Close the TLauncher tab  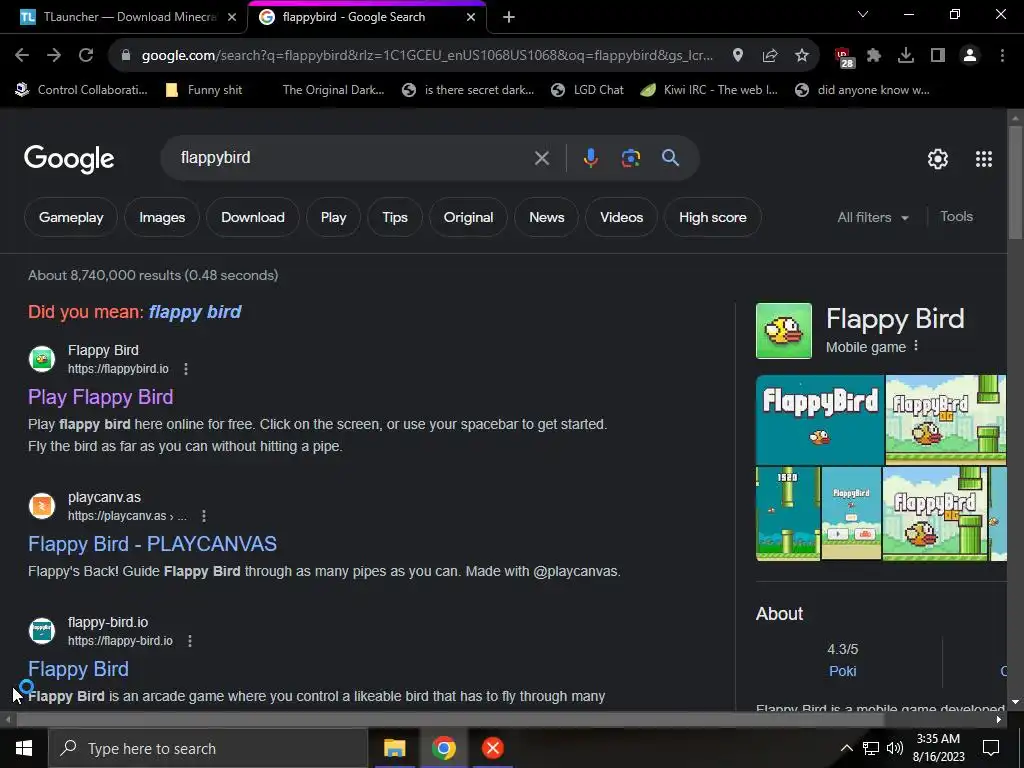point(232,17)
